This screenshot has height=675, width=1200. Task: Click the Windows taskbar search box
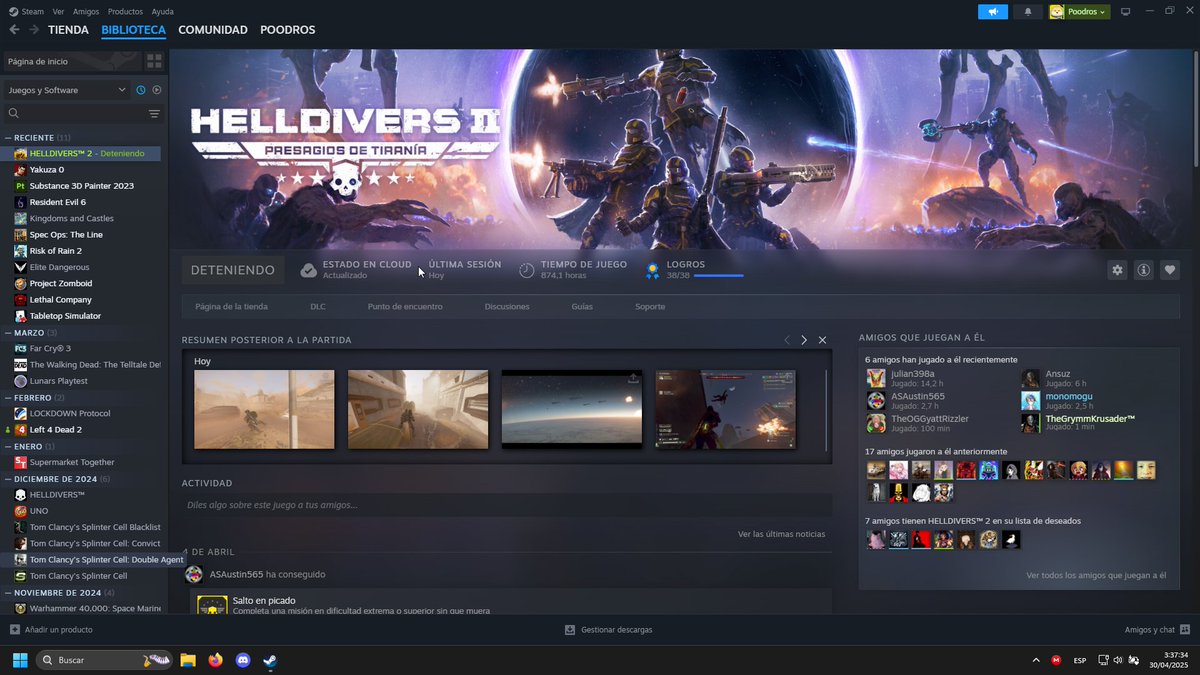[103, 660]
